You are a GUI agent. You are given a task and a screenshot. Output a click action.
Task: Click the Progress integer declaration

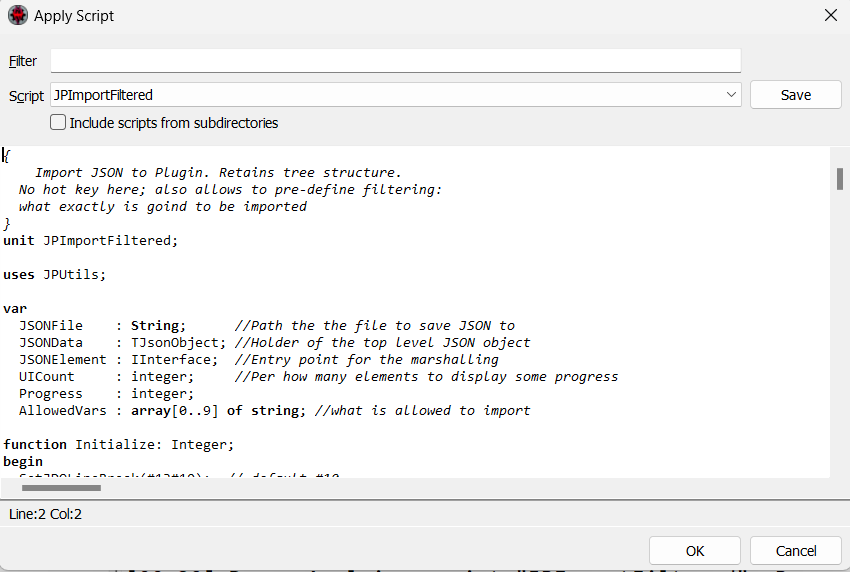pyautogui.click(x=106, y=394)
